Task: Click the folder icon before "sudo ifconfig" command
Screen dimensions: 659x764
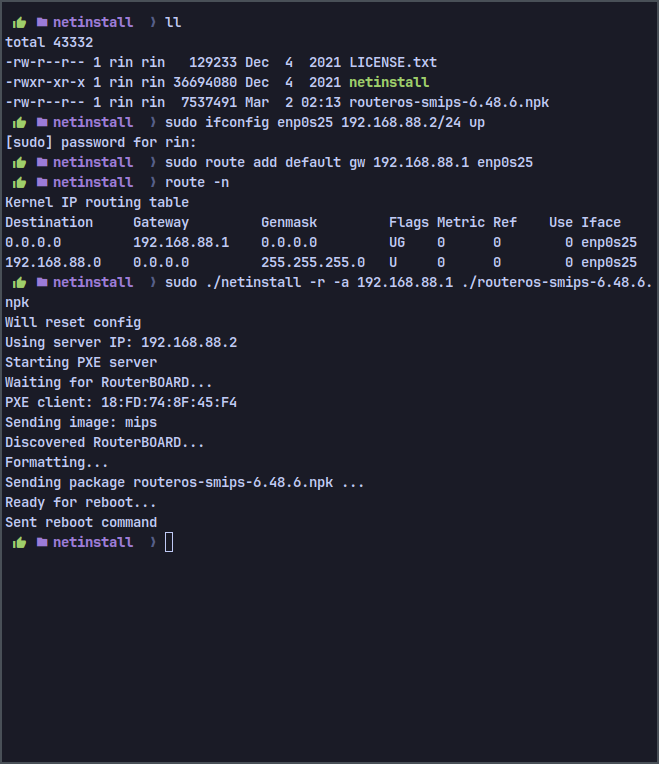Action: point(42,122)
